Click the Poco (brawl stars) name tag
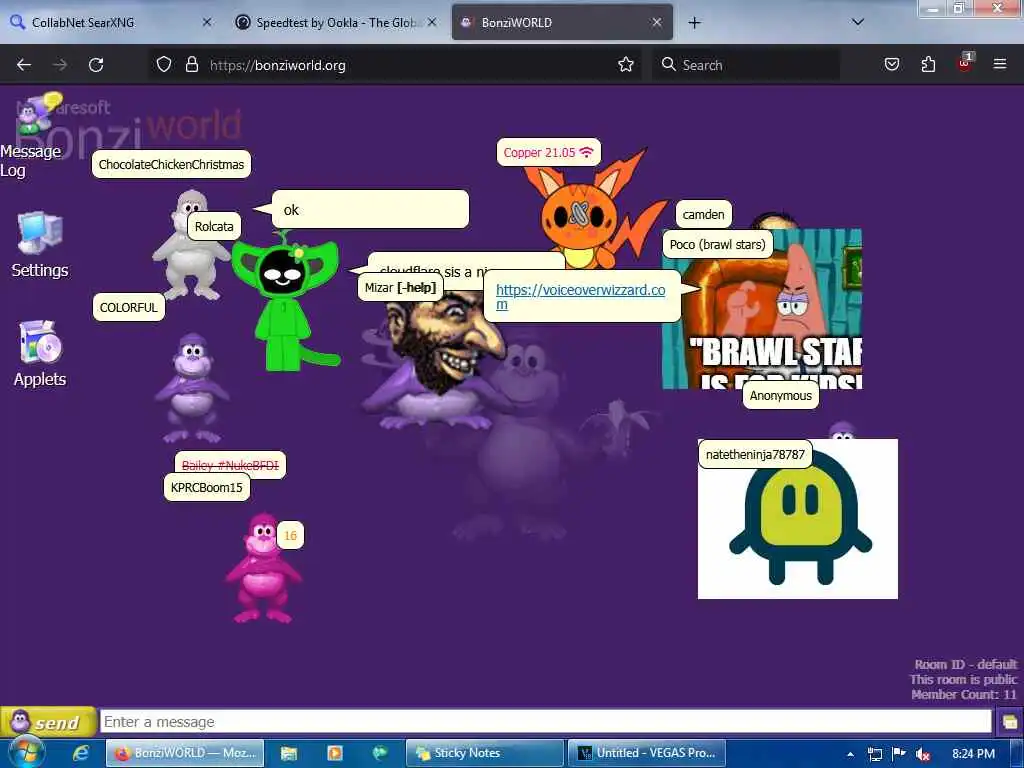Viewport: 1024px width, 768px height. [717, 244]
